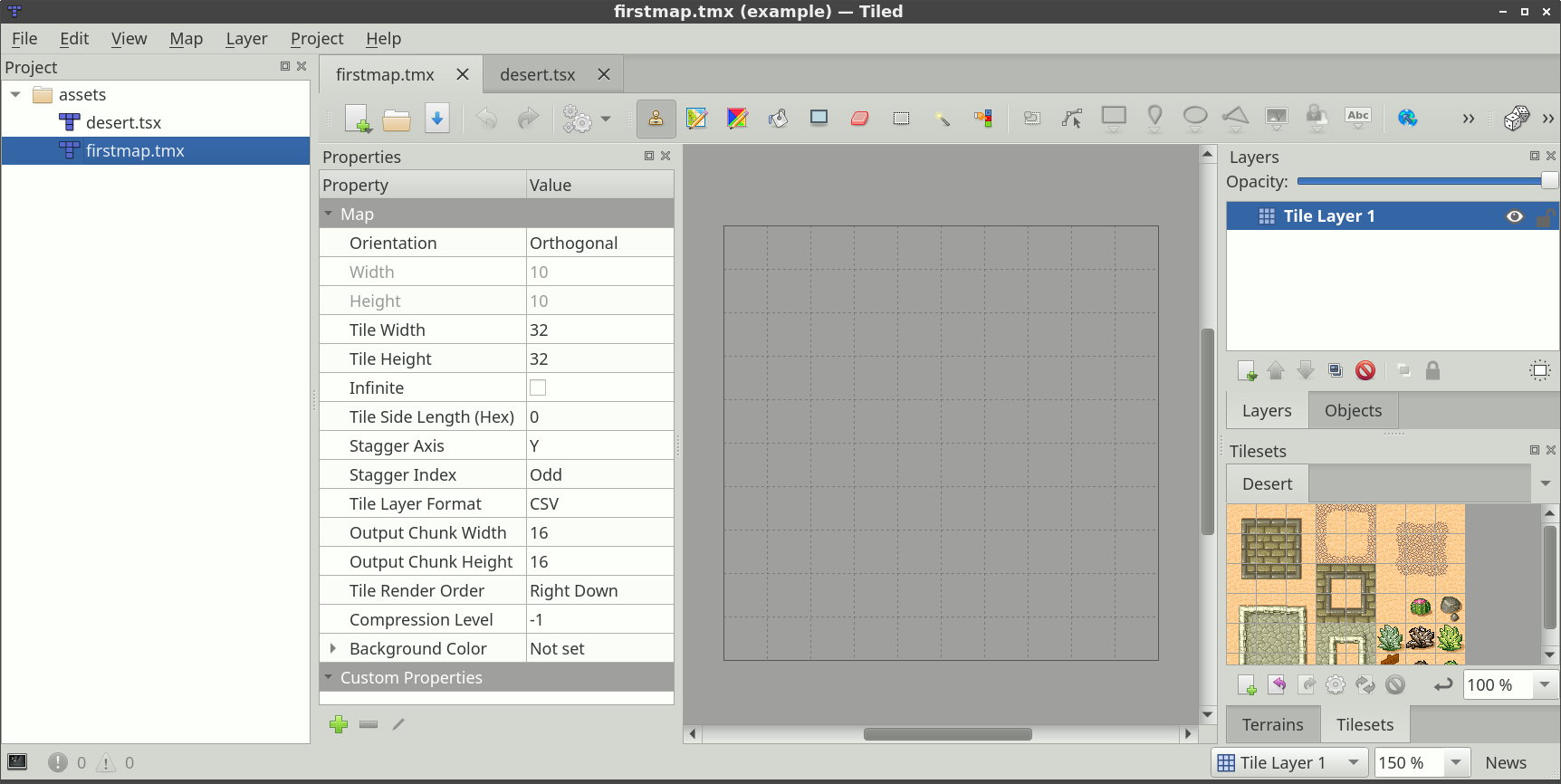Open the command gears icon
This screenshot has width=1561, height=784.
[x=577, y=119]
